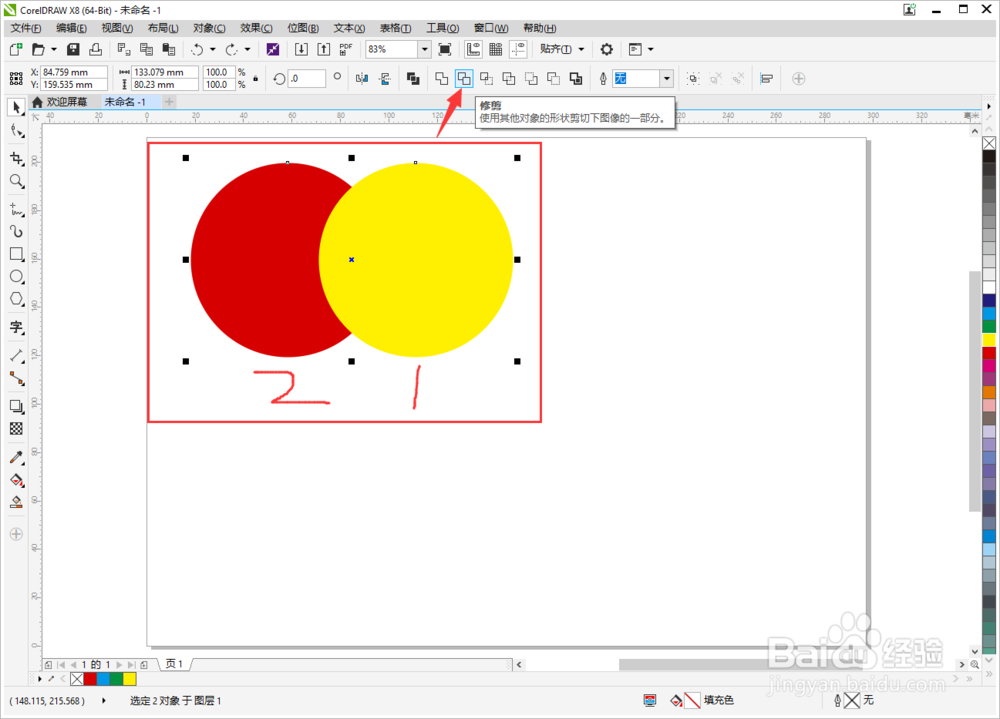Open the Options gear
Screen dimensions: 1000x719
click(607, 49)
